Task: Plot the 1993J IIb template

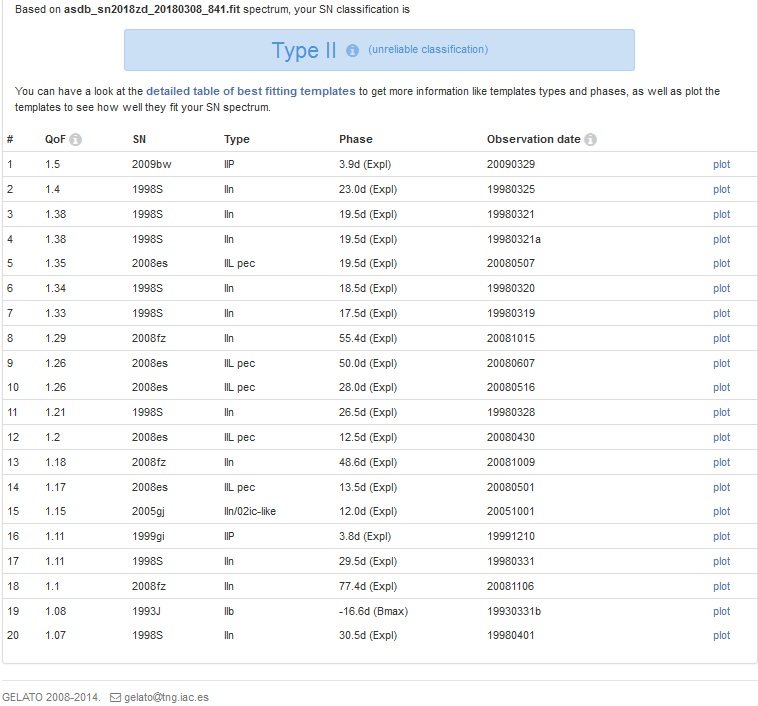Action: tap(721, 611)
